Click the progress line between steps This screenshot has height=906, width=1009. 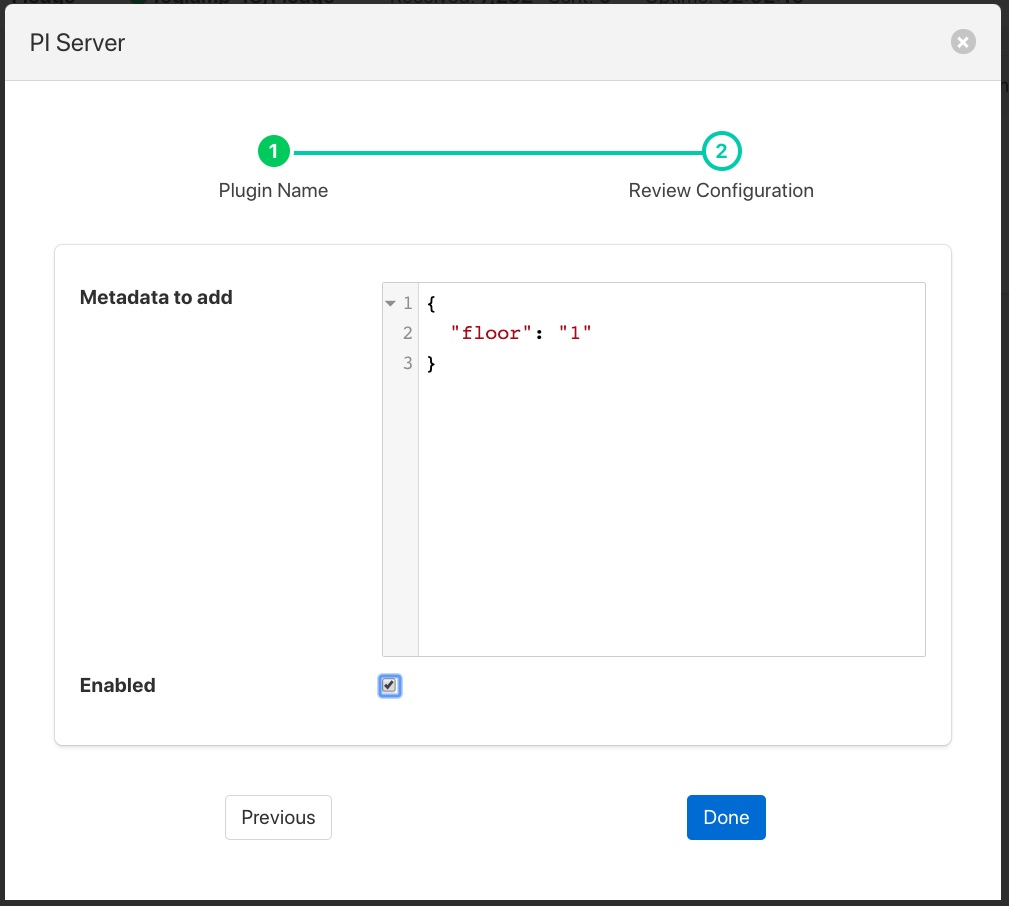pyautogui.click(x=497, y=152)
